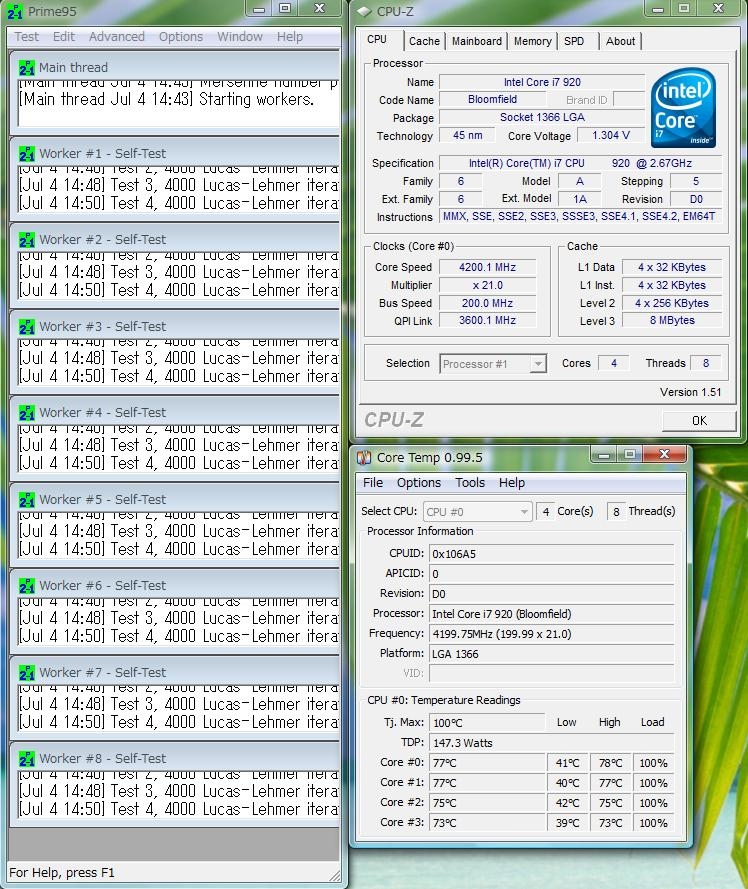
Task: Click the Core Speed 4200.1 MHz field
Action: (x=487, y=268)
